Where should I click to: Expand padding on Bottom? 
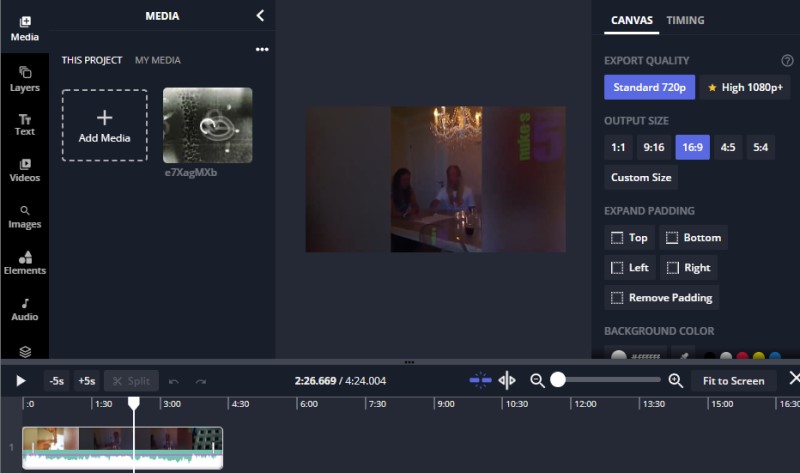(x=694, y=238)
